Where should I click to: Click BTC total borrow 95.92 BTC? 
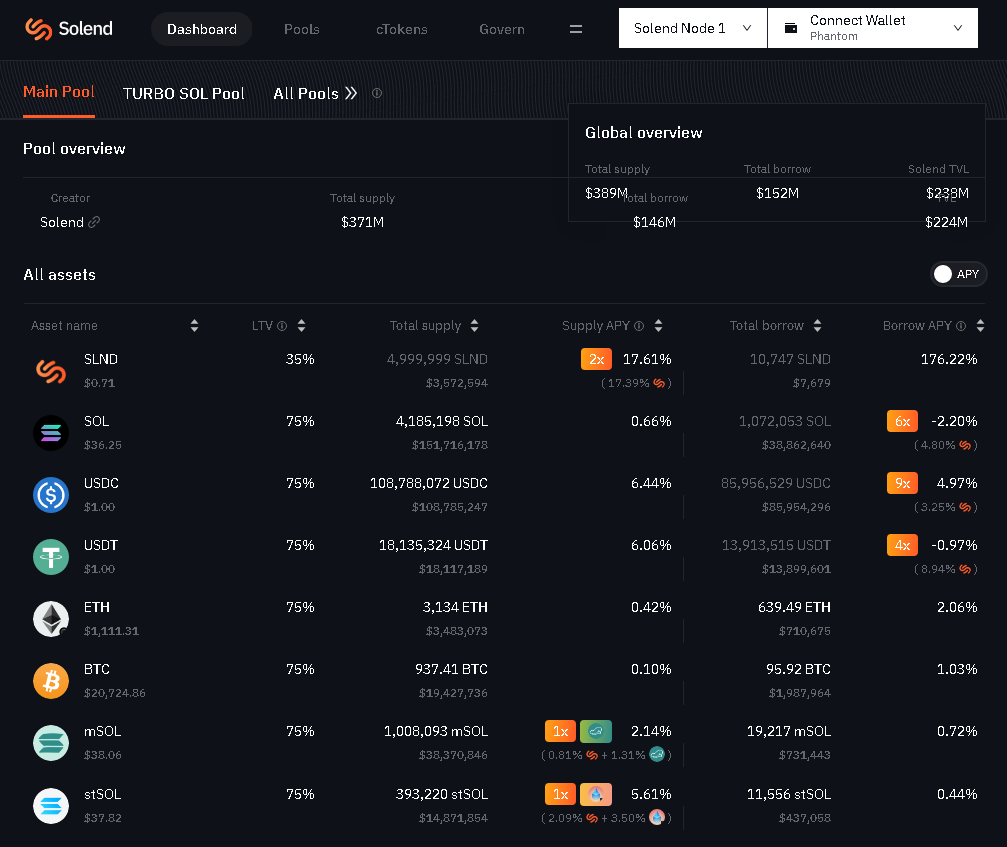coord(798,669)
